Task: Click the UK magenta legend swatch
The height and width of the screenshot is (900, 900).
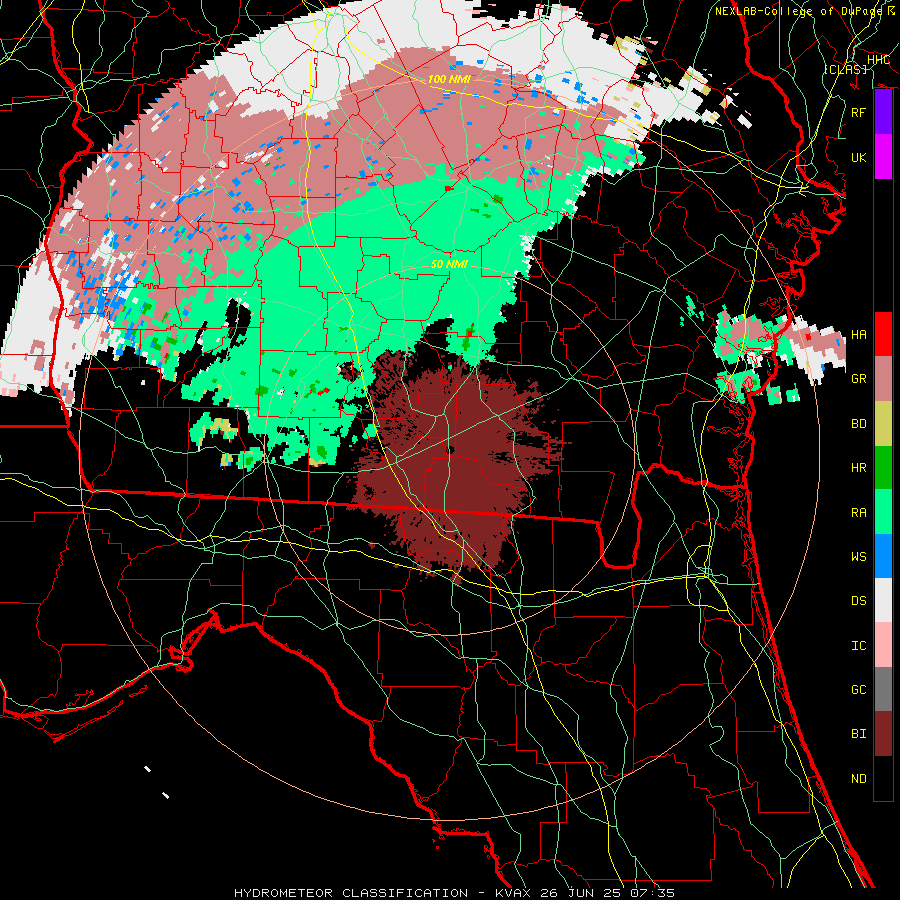Action: (883, 157)
